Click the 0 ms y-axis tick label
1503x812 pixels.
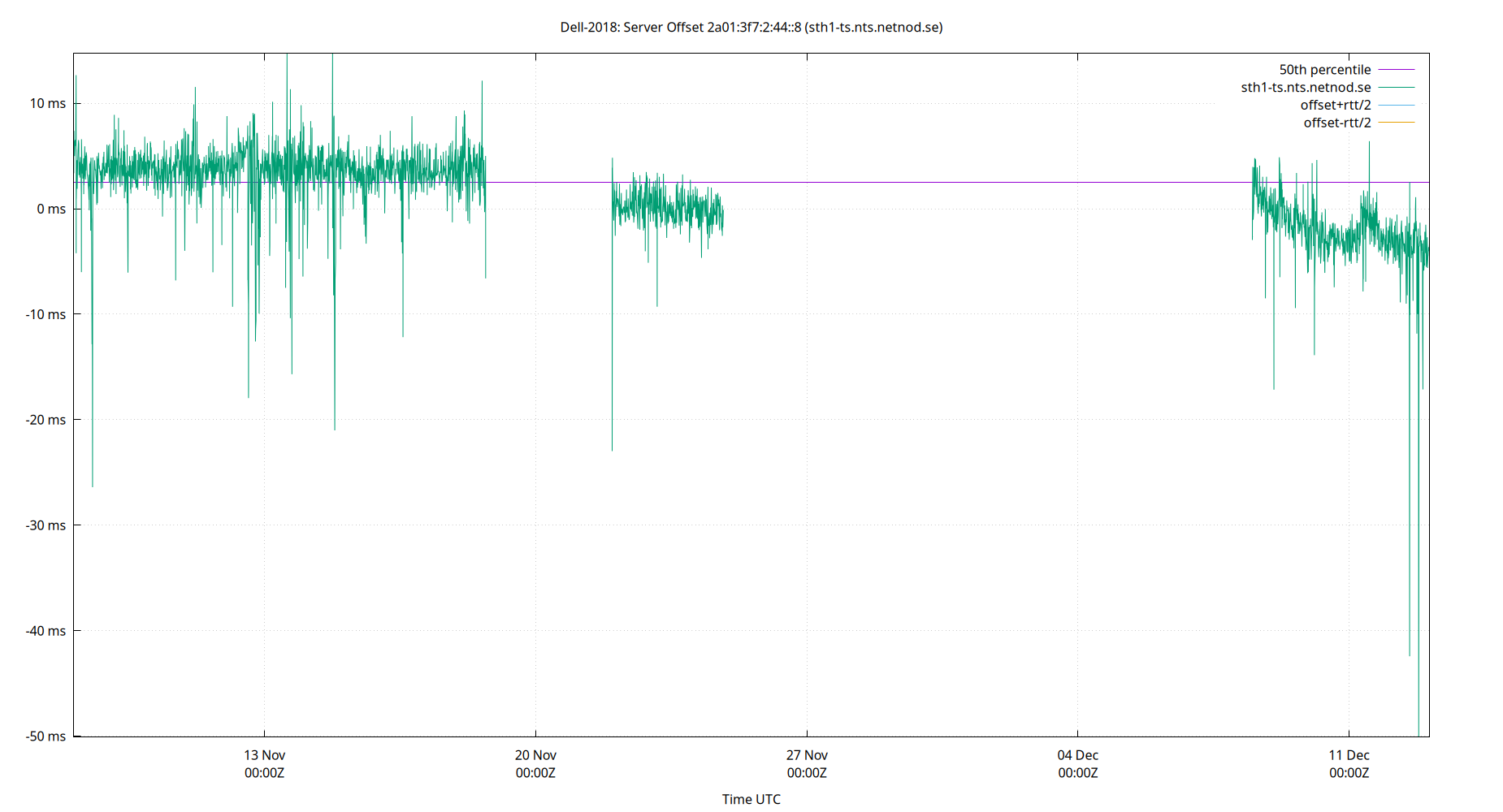coord(49,209)
